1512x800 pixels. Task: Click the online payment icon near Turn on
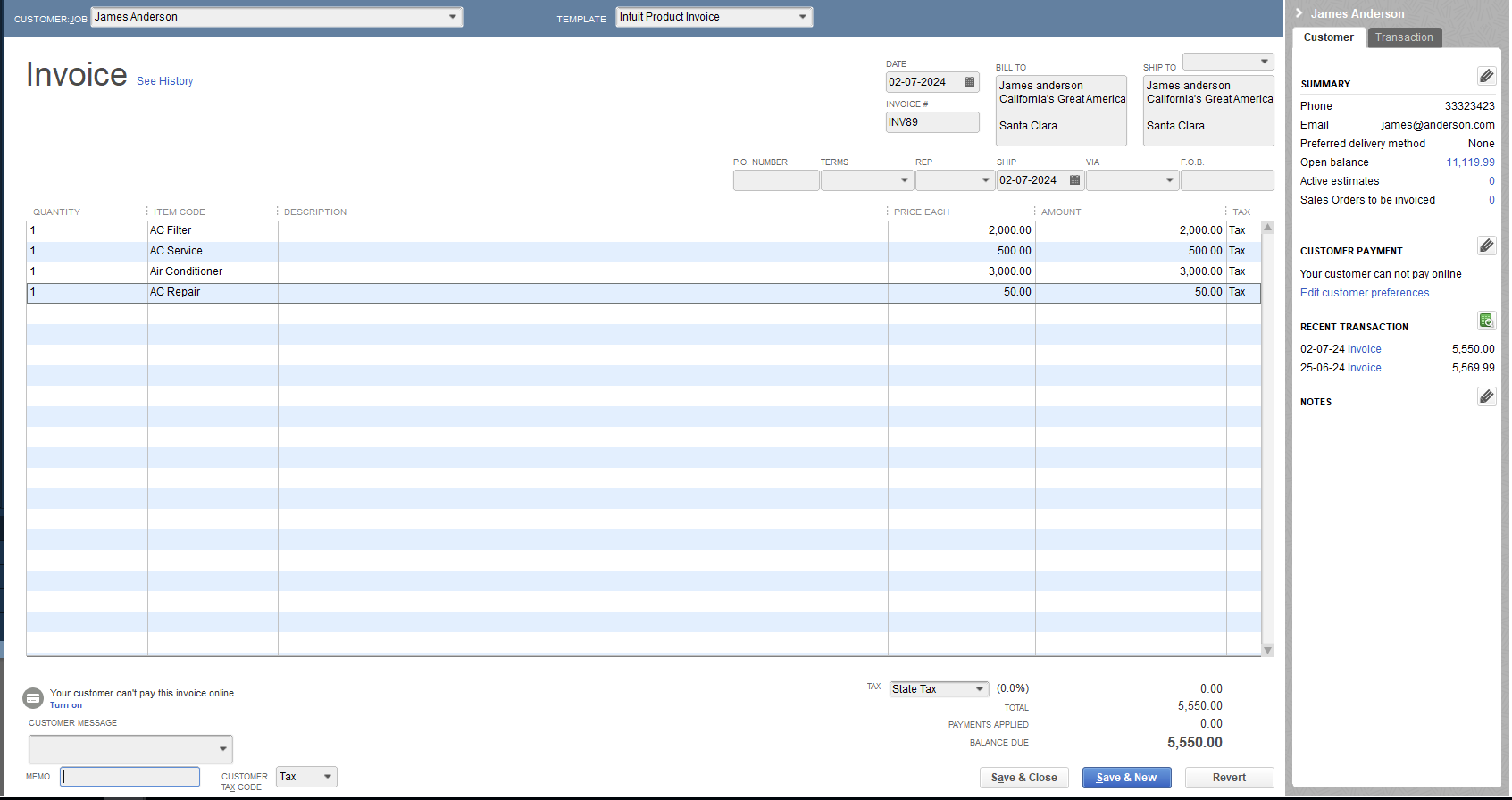click(x=33, y=698)
